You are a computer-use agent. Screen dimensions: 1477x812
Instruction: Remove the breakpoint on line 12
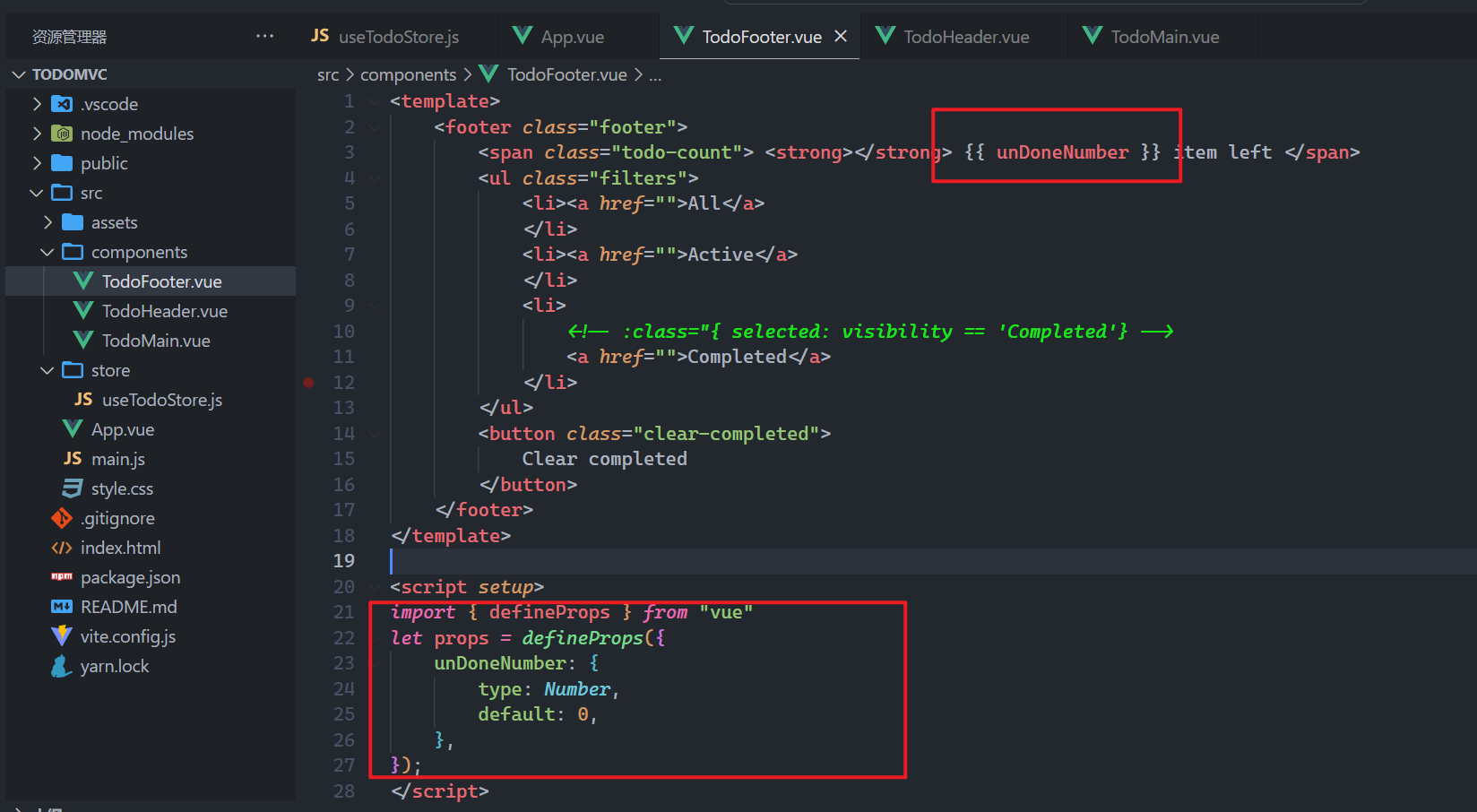(x=309, y=383)
